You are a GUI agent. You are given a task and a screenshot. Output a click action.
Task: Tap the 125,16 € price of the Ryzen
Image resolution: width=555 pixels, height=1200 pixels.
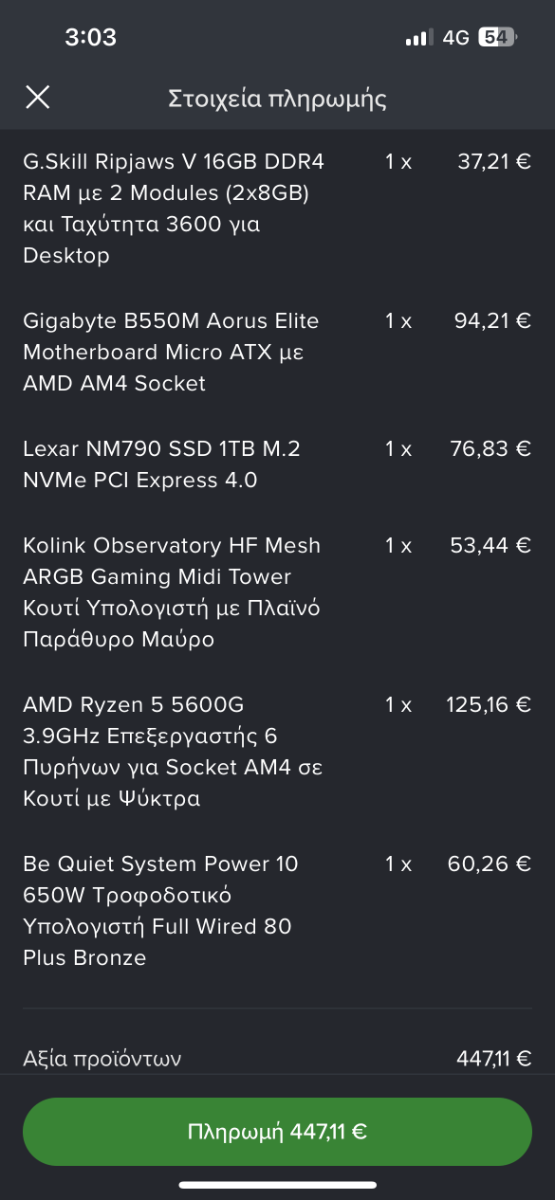pyautogui.click(x=488, y=705)
